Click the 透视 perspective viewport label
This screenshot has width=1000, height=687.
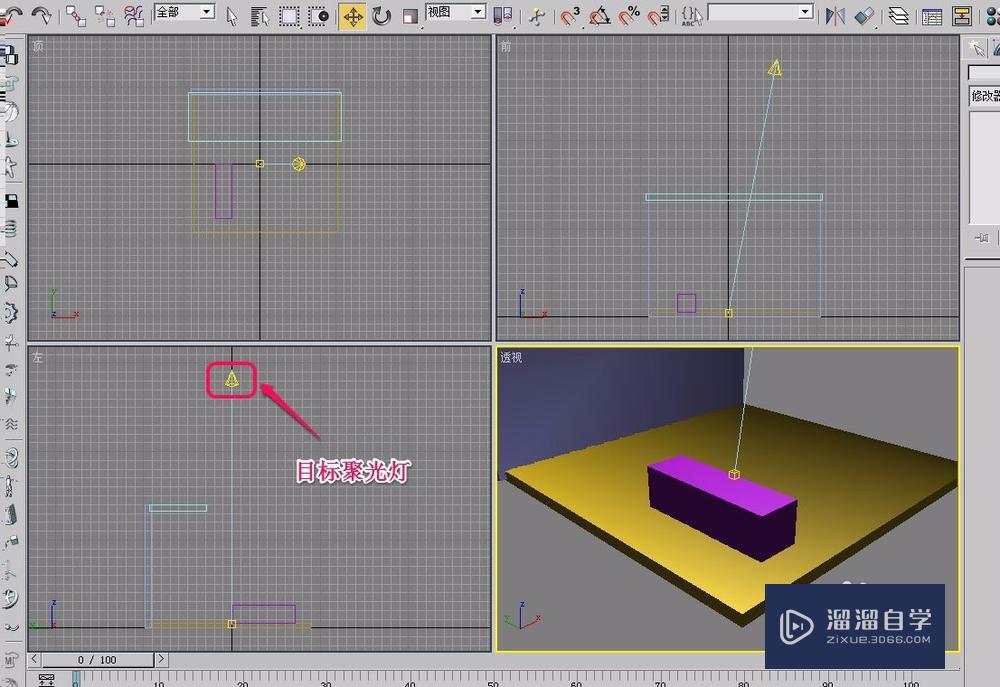click(x=511, y=357)
